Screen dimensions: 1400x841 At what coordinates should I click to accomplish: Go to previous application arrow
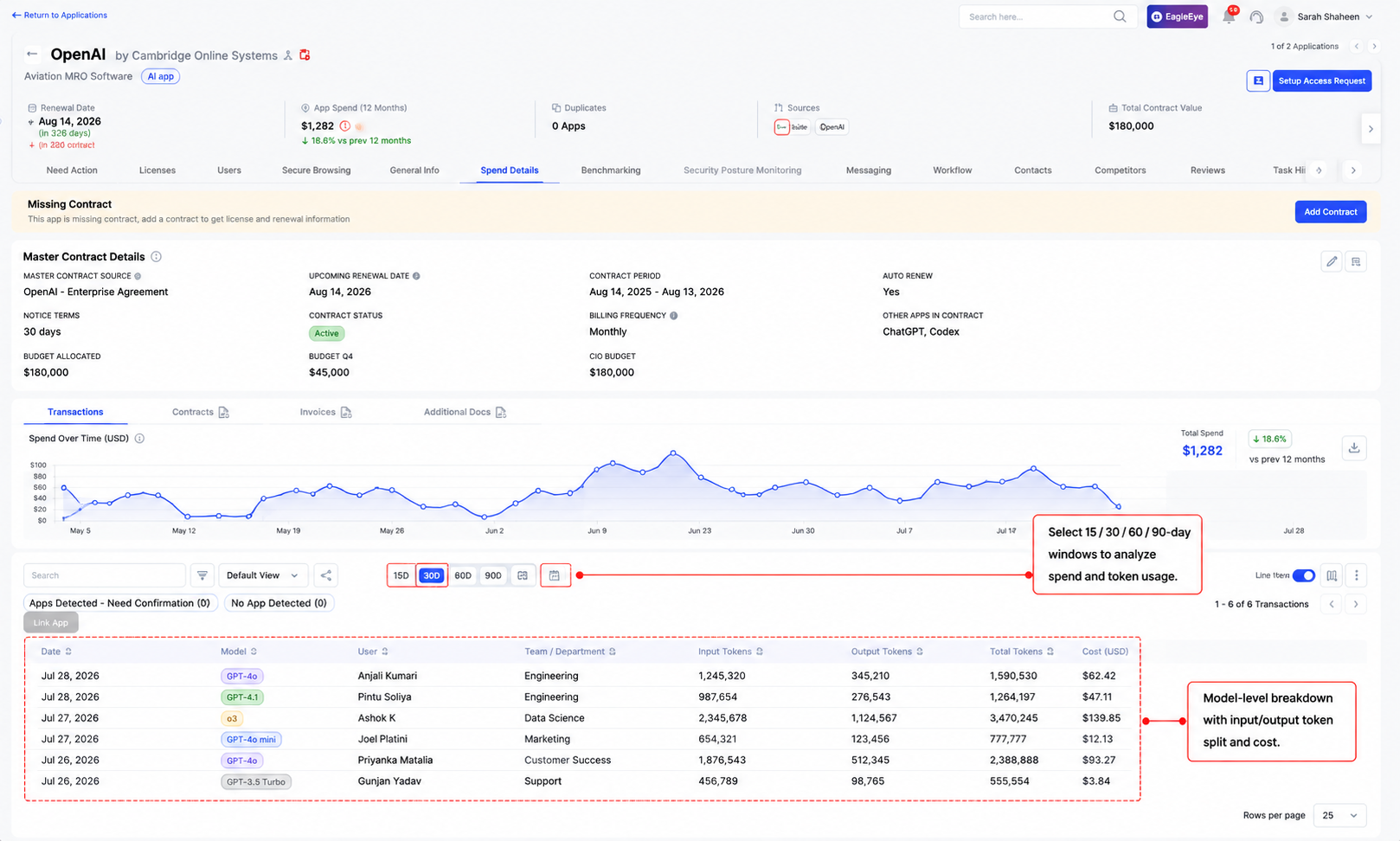tap(1357, 46)
